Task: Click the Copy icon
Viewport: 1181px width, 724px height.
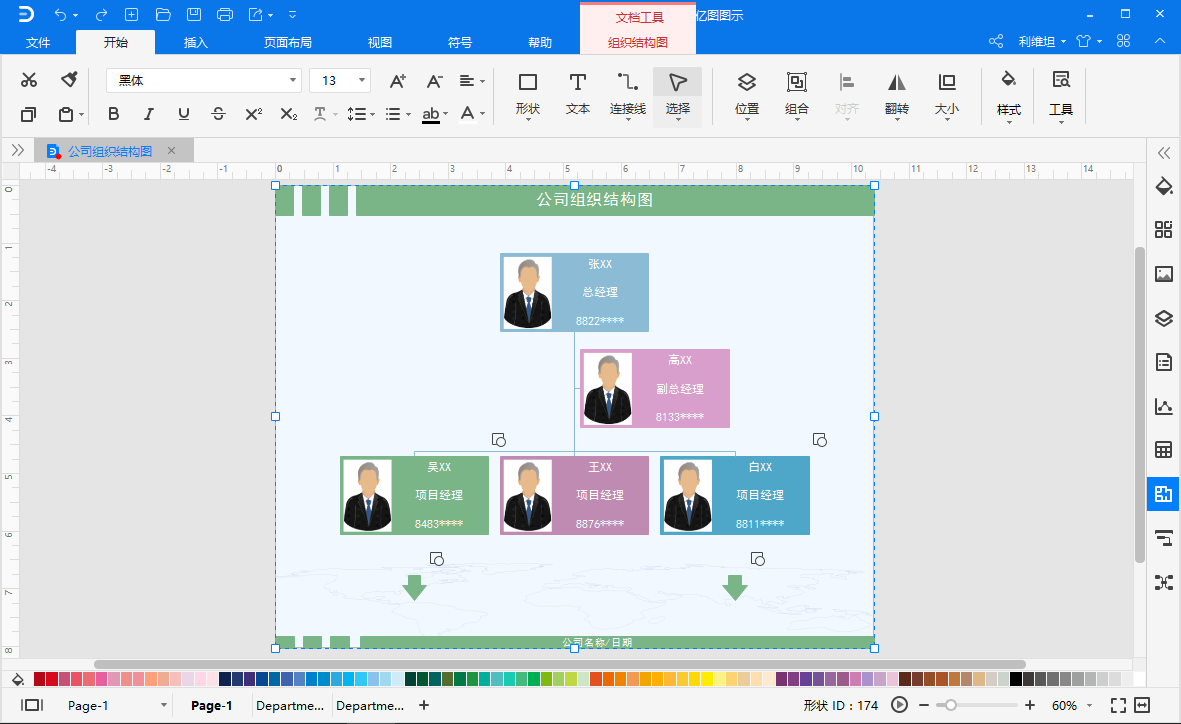Action: (x=29, y=115)
